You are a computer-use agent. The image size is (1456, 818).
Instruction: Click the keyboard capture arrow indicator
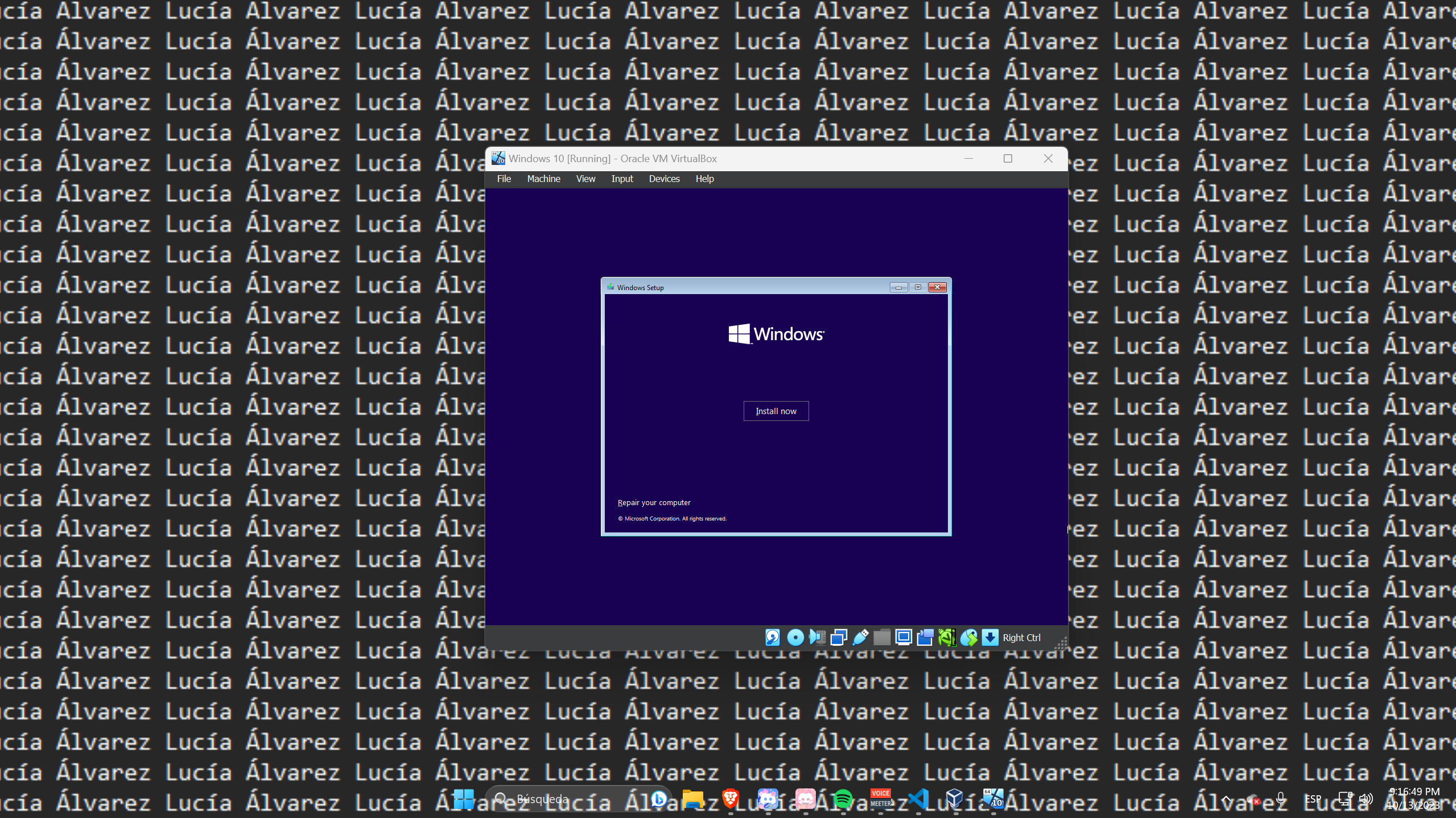[990, 638]
